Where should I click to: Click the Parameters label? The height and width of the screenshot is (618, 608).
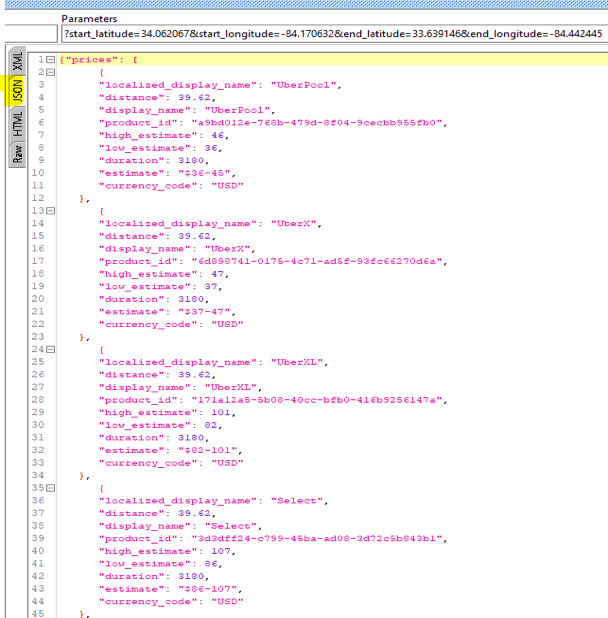click(89, 19)
